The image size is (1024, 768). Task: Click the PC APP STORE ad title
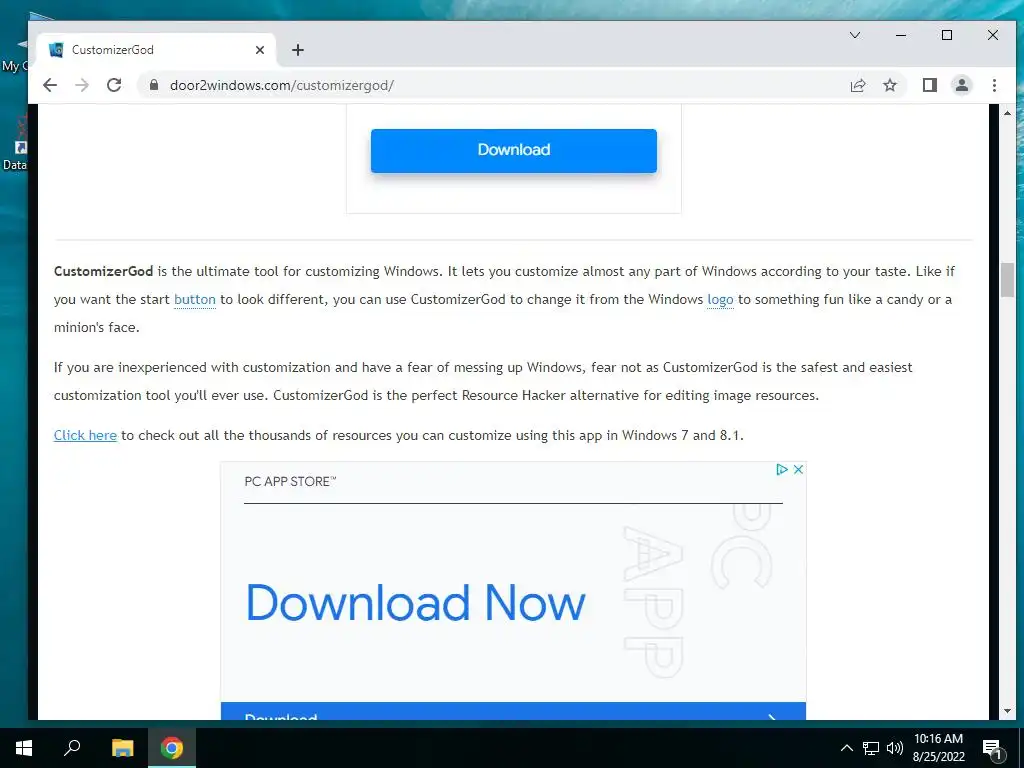290,482
